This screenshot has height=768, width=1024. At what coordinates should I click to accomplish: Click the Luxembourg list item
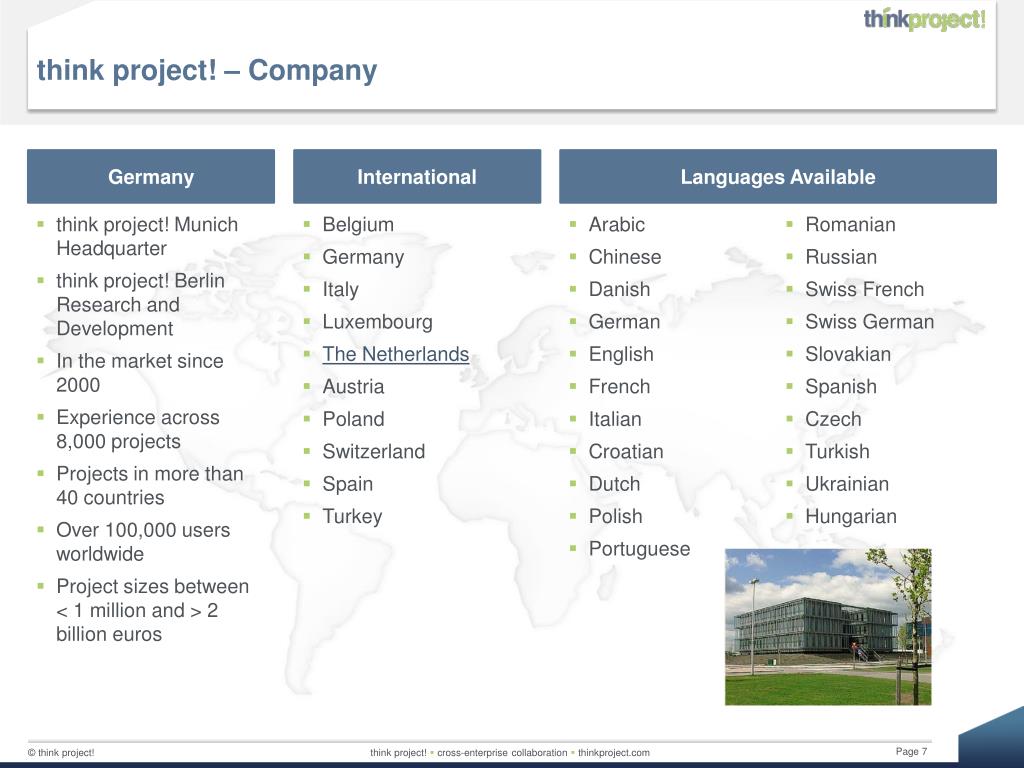[377, 322]
